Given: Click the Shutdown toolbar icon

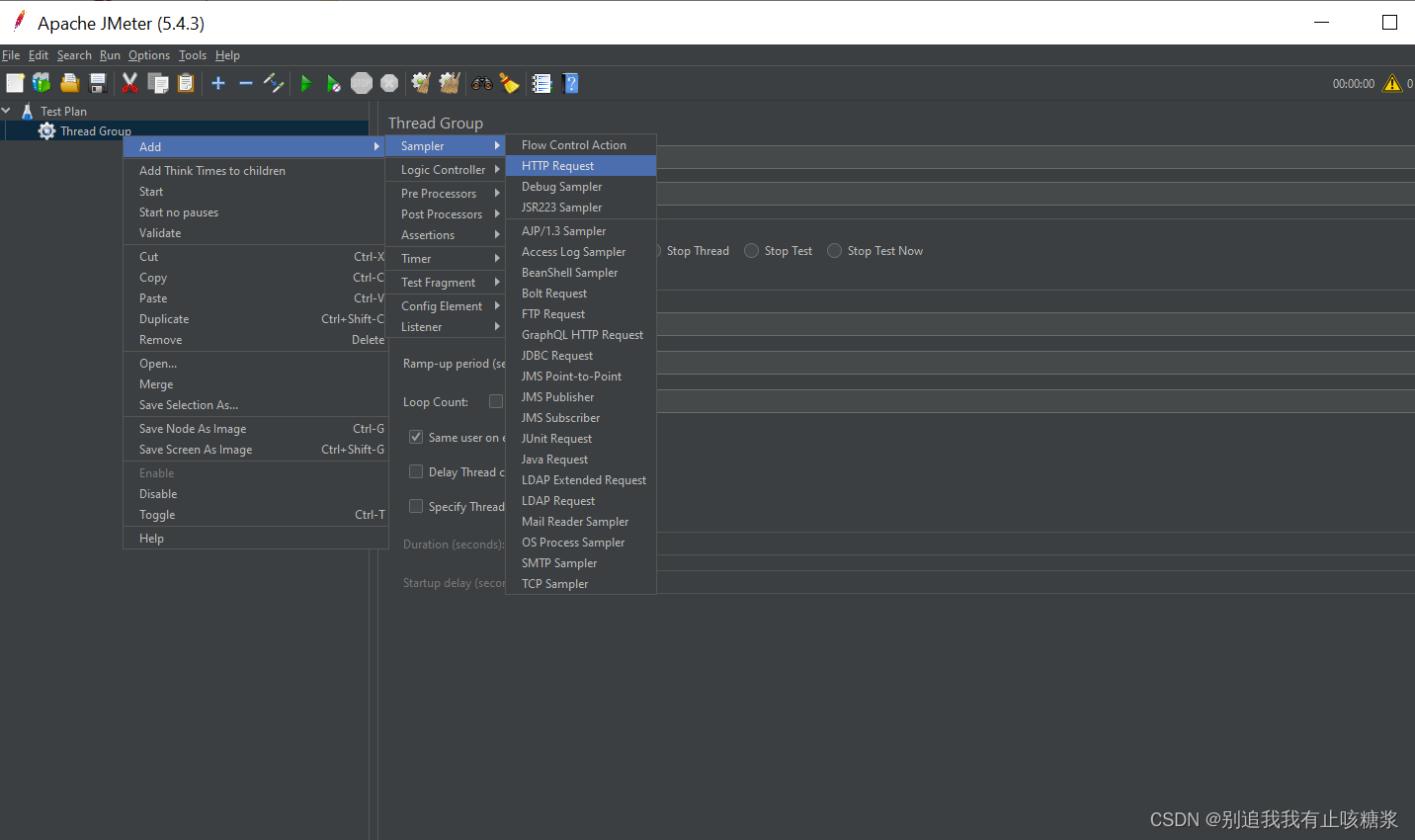Looking at the screenshot, I should (x=390, y=83).
